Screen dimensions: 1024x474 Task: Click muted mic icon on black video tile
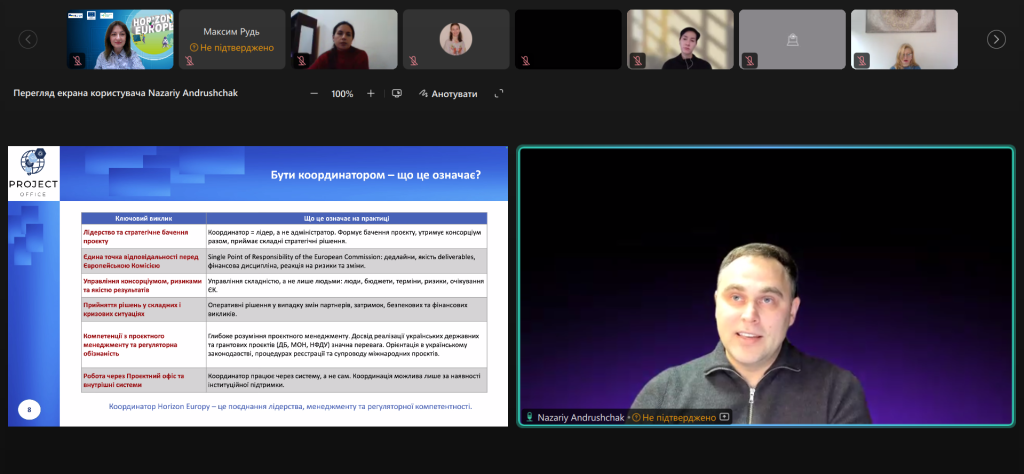point(526,60)
